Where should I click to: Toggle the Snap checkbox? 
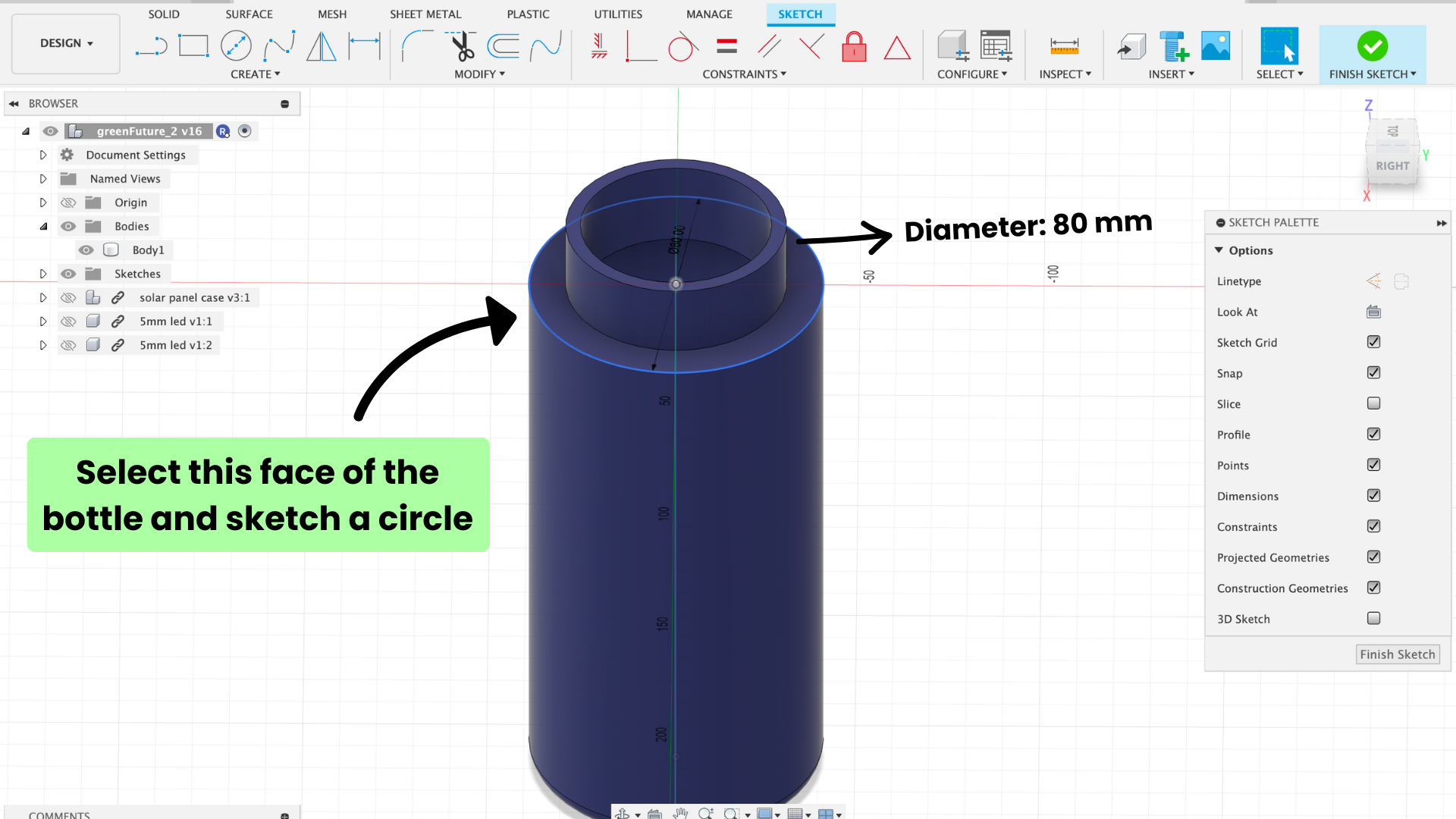point(1373,372)
